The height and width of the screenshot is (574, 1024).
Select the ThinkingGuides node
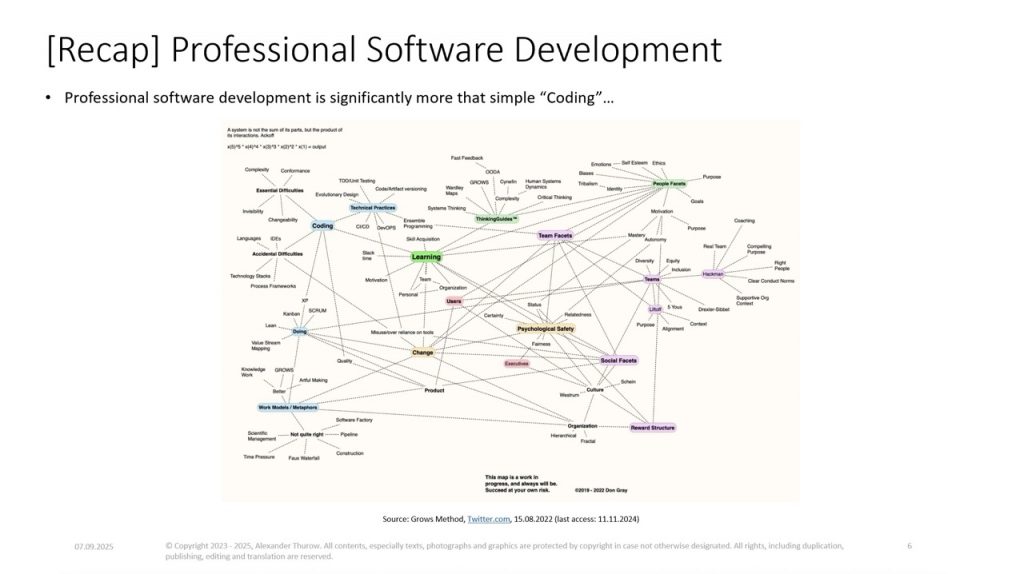(x=496, y=218)
